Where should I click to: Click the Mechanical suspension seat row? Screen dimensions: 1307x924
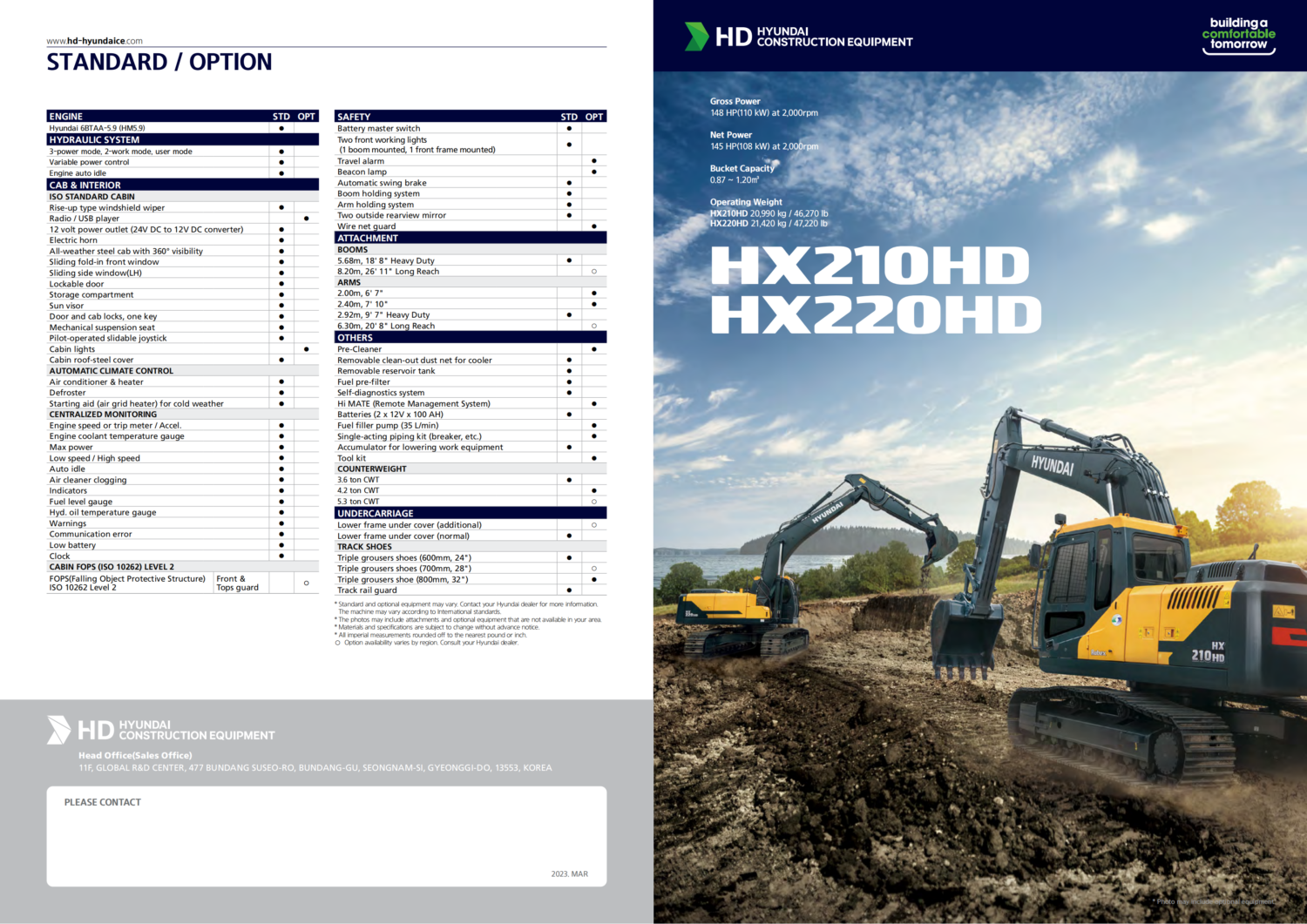point(183,327)
